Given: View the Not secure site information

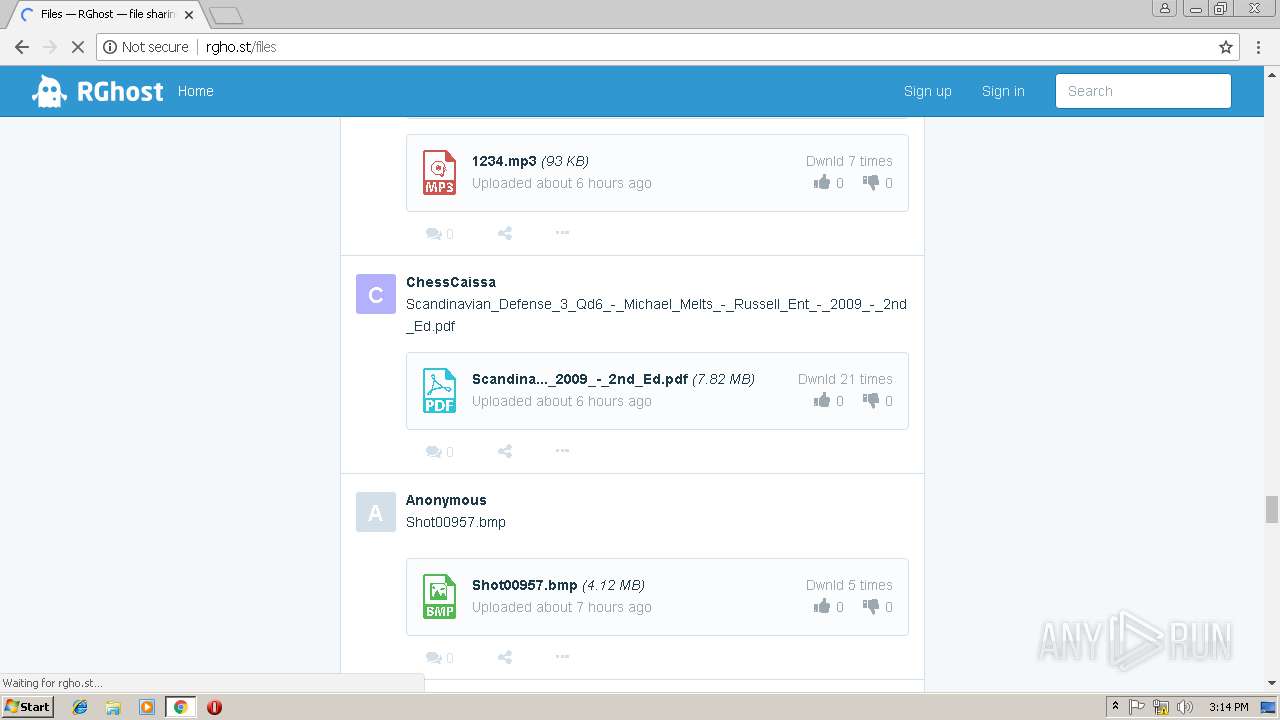Looking at the screenshot, I should pyautogui.click(x=145, y=47).
